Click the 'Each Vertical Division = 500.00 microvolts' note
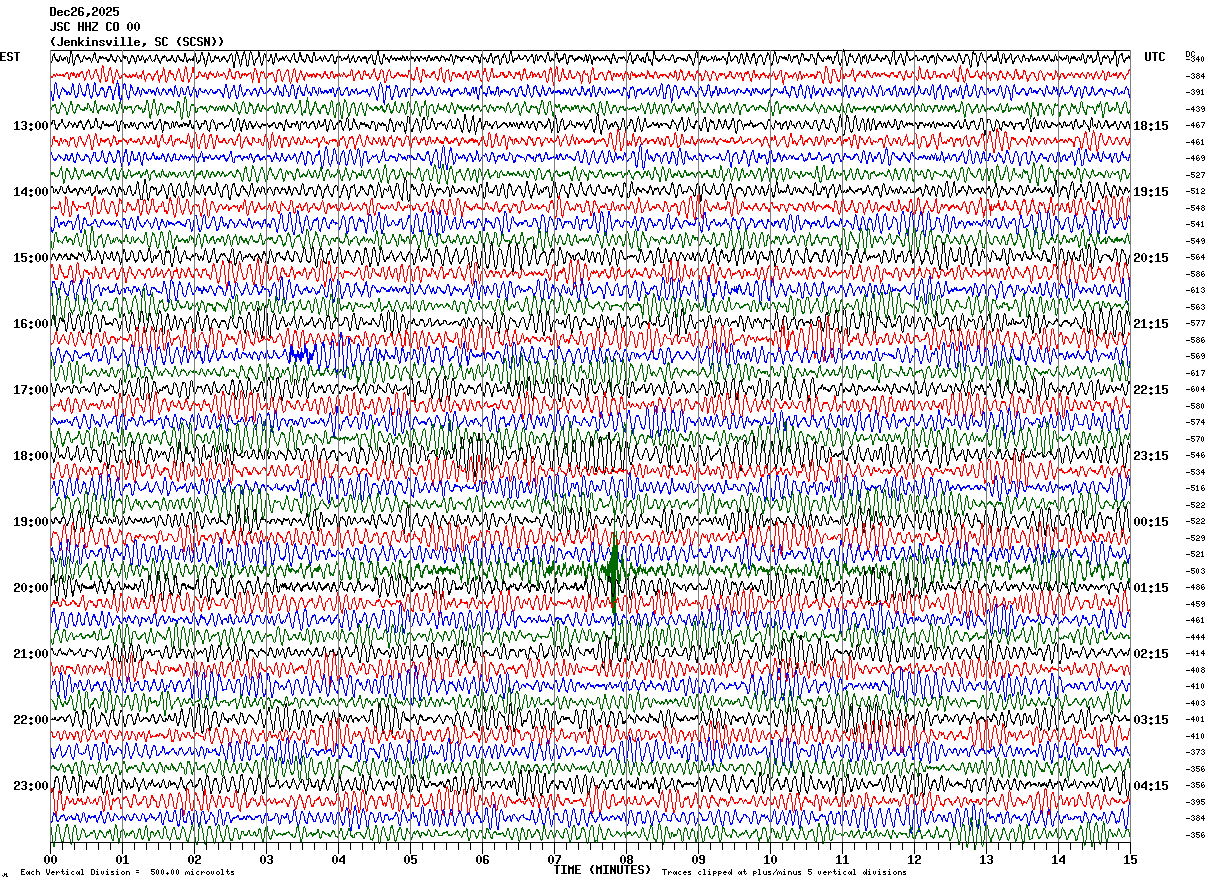 pos(127,872)
